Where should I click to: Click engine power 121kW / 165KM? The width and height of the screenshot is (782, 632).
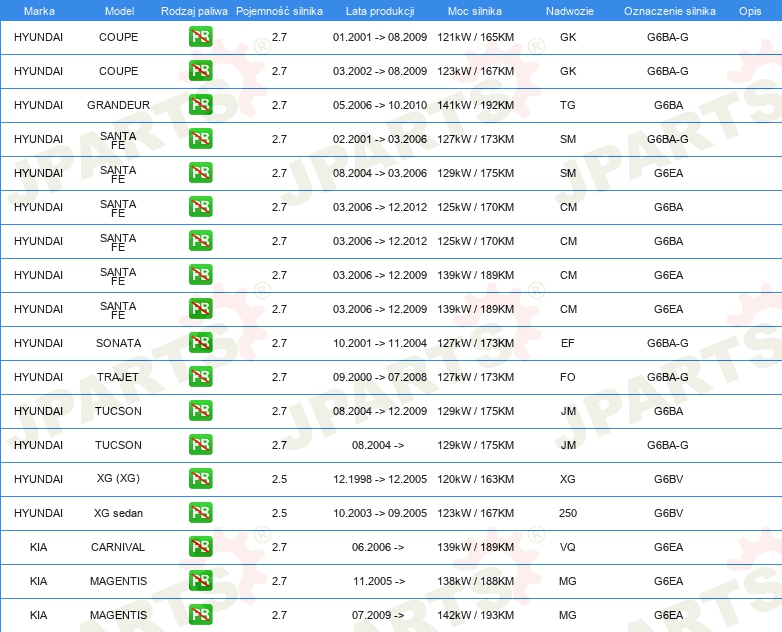[x=475, y=37]
